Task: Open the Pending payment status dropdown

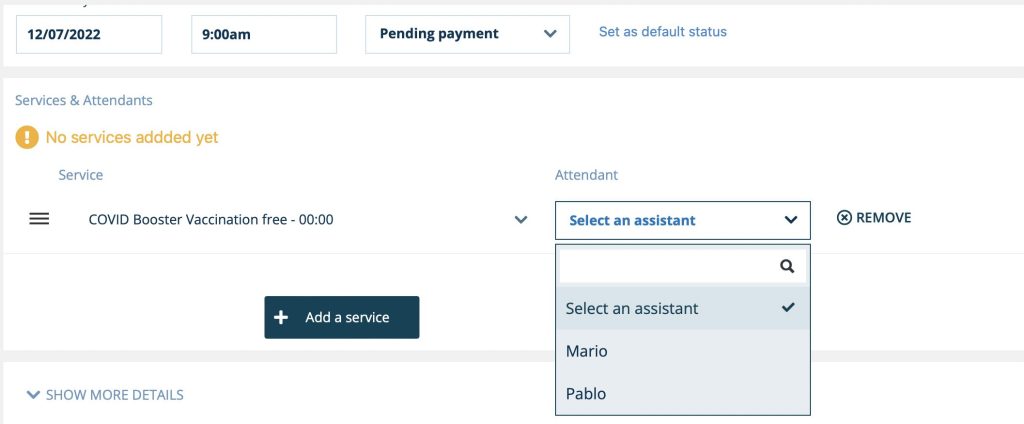Action: coord(467,34)
